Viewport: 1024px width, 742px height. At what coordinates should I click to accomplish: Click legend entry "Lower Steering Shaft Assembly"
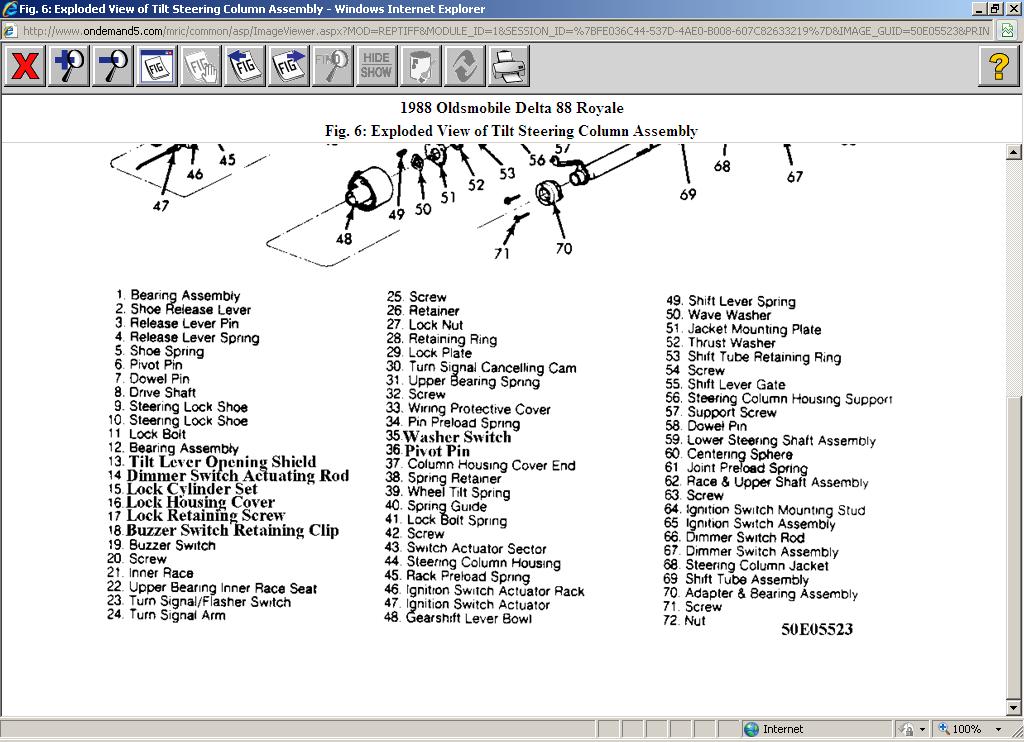pos(781,440)
